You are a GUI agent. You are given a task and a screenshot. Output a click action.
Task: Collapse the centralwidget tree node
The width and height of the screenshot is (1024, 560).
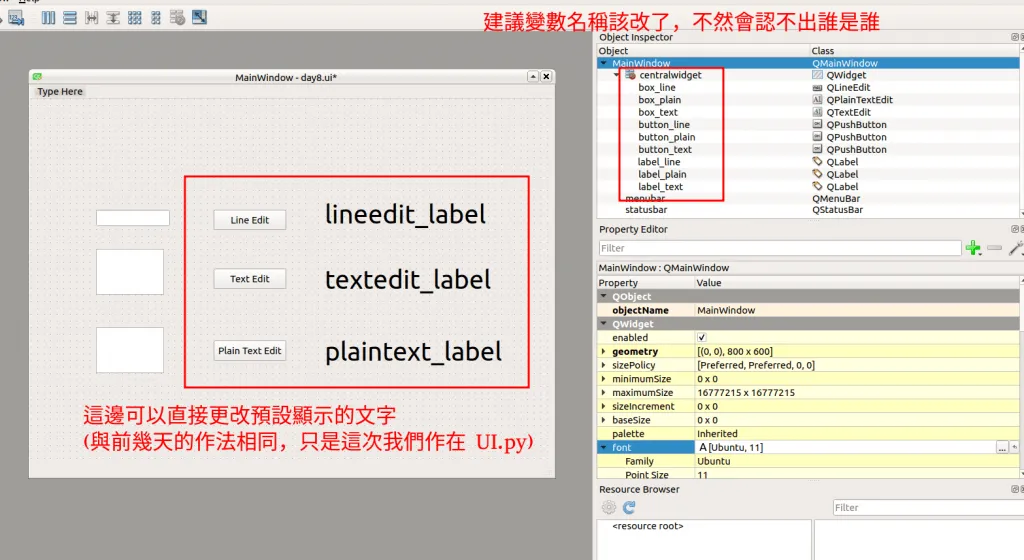[618, 75]
